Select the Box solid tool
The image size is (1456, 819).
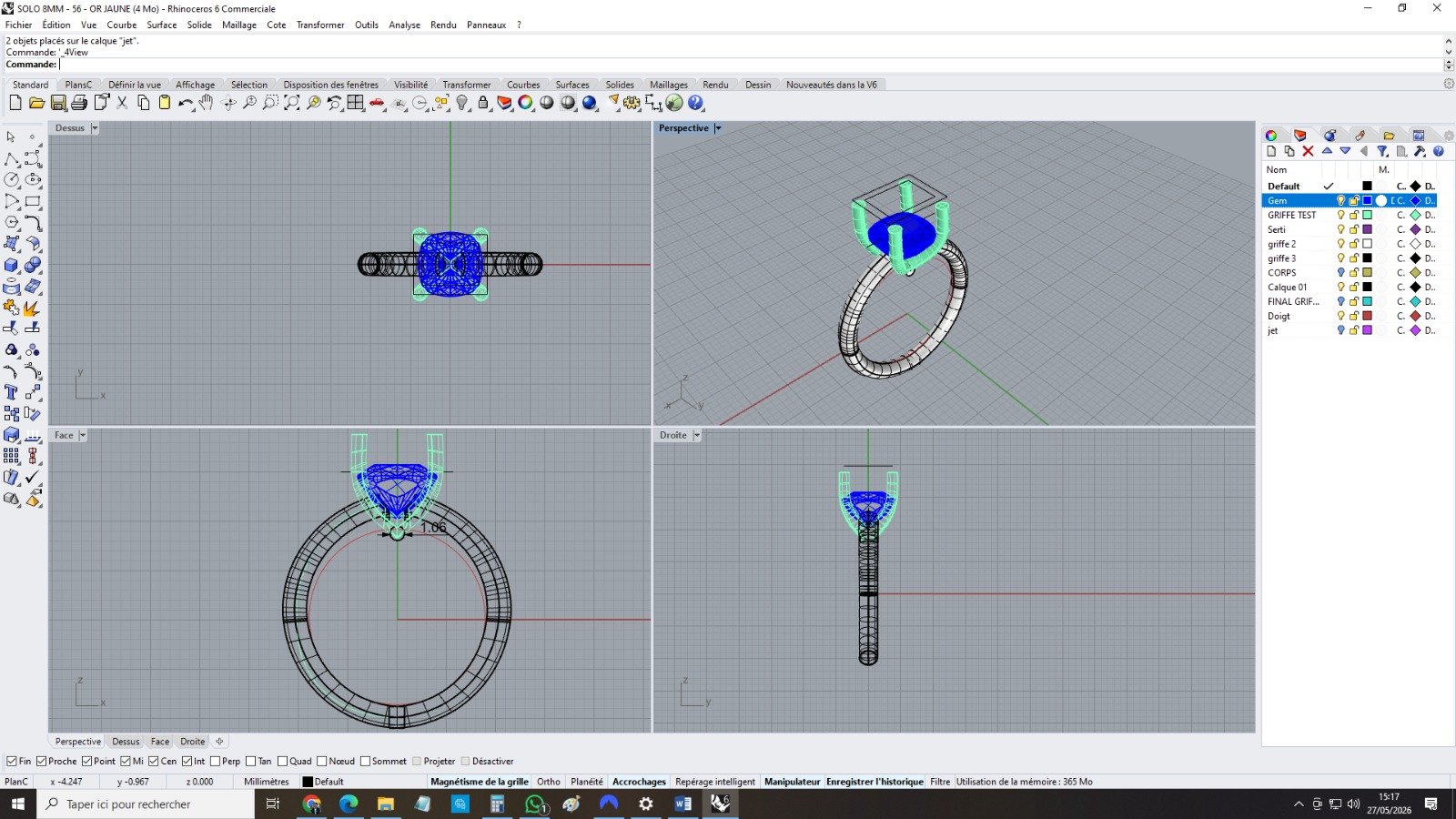coord(12,265)
